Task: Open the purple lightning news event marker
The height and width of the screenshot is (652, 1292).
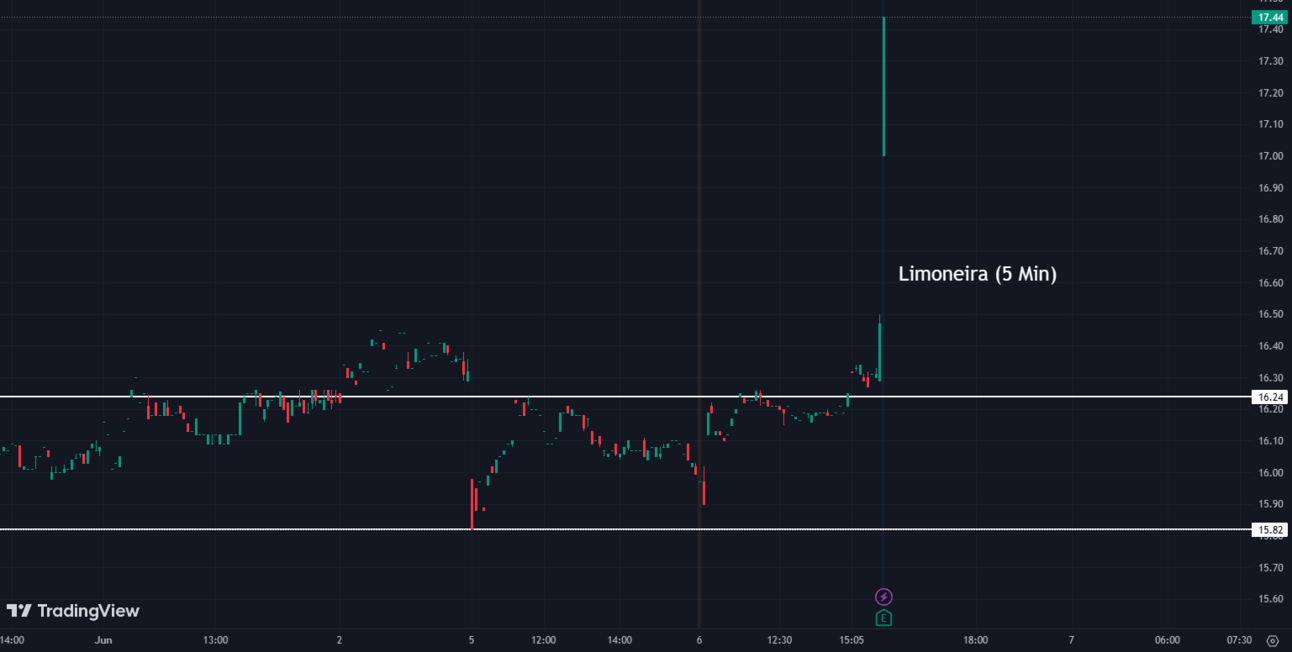Action: coord(884,597)
